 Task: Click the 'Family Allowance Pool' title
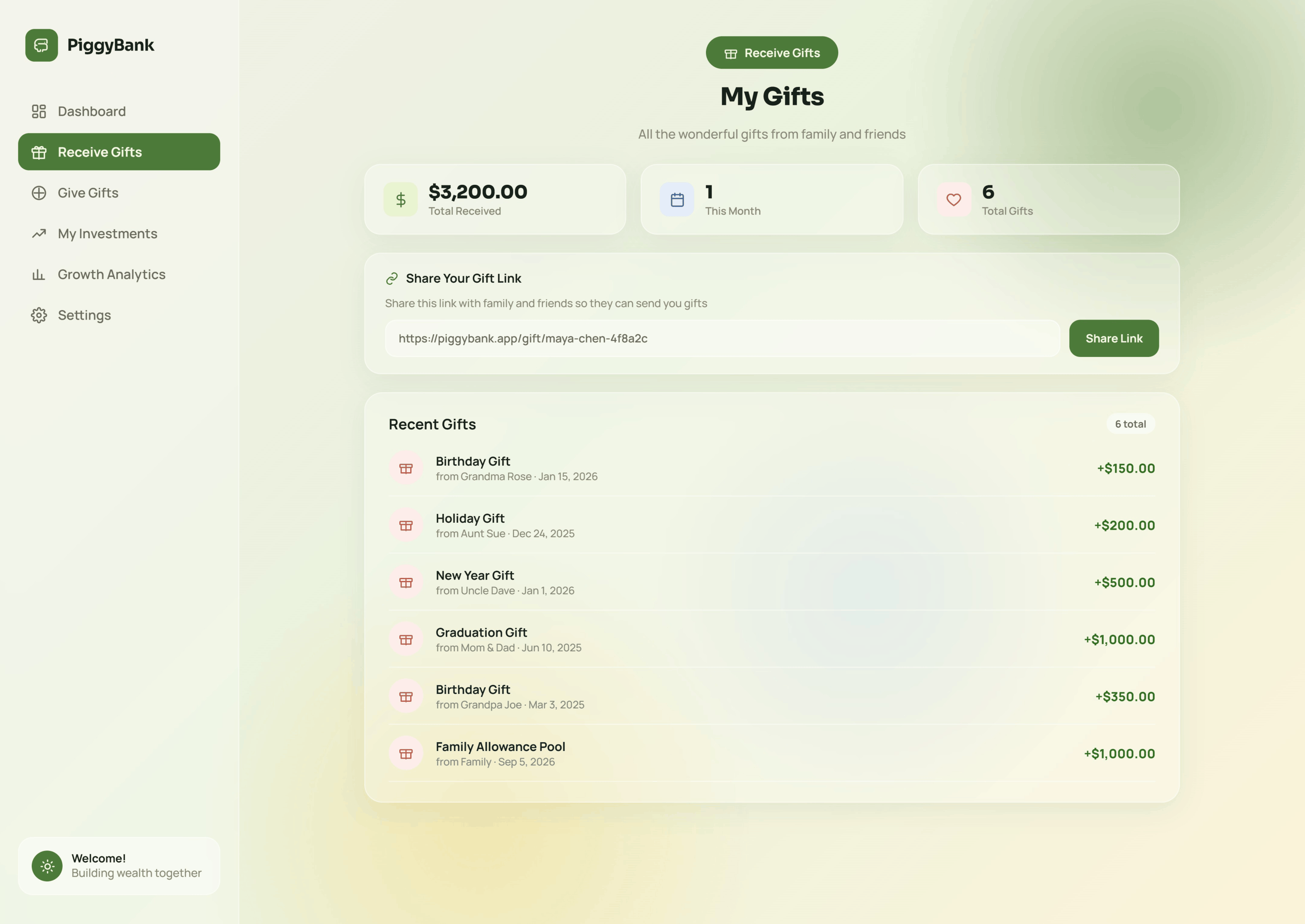[500, 747]
